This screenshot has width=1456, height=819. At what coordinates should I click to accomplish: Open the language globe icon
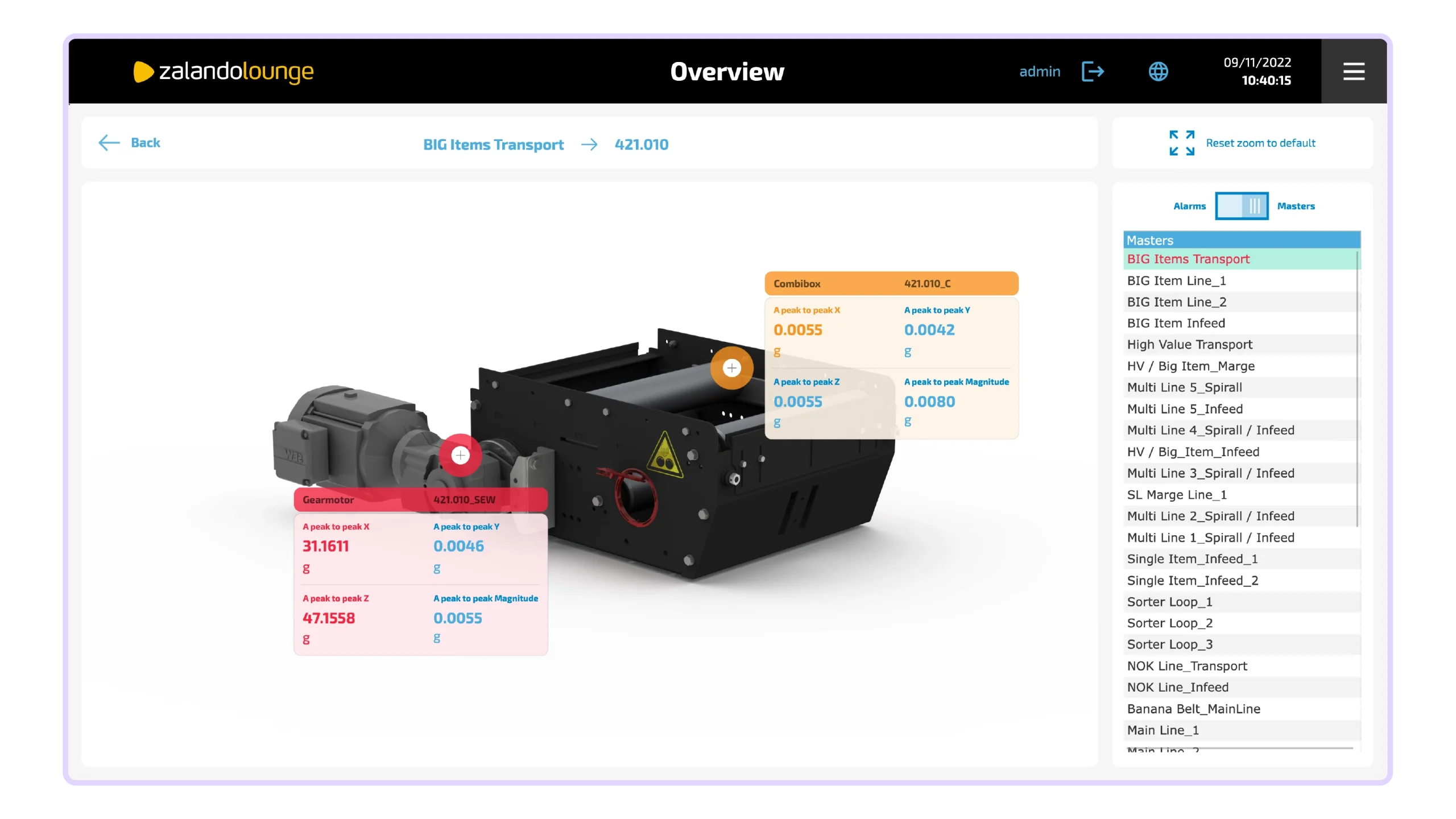1158,72
